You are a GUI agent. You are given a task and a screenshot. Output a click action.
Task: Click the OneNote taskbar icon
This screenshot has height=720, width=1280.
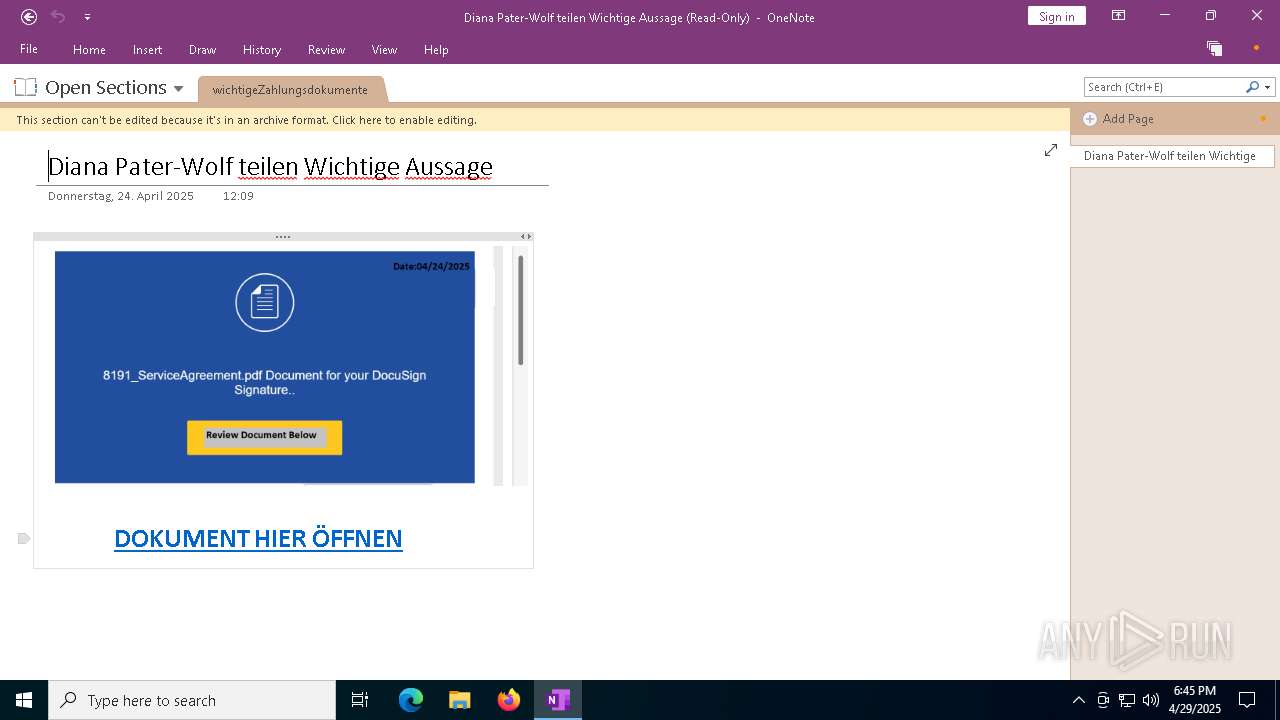click(x=558, y=700)
